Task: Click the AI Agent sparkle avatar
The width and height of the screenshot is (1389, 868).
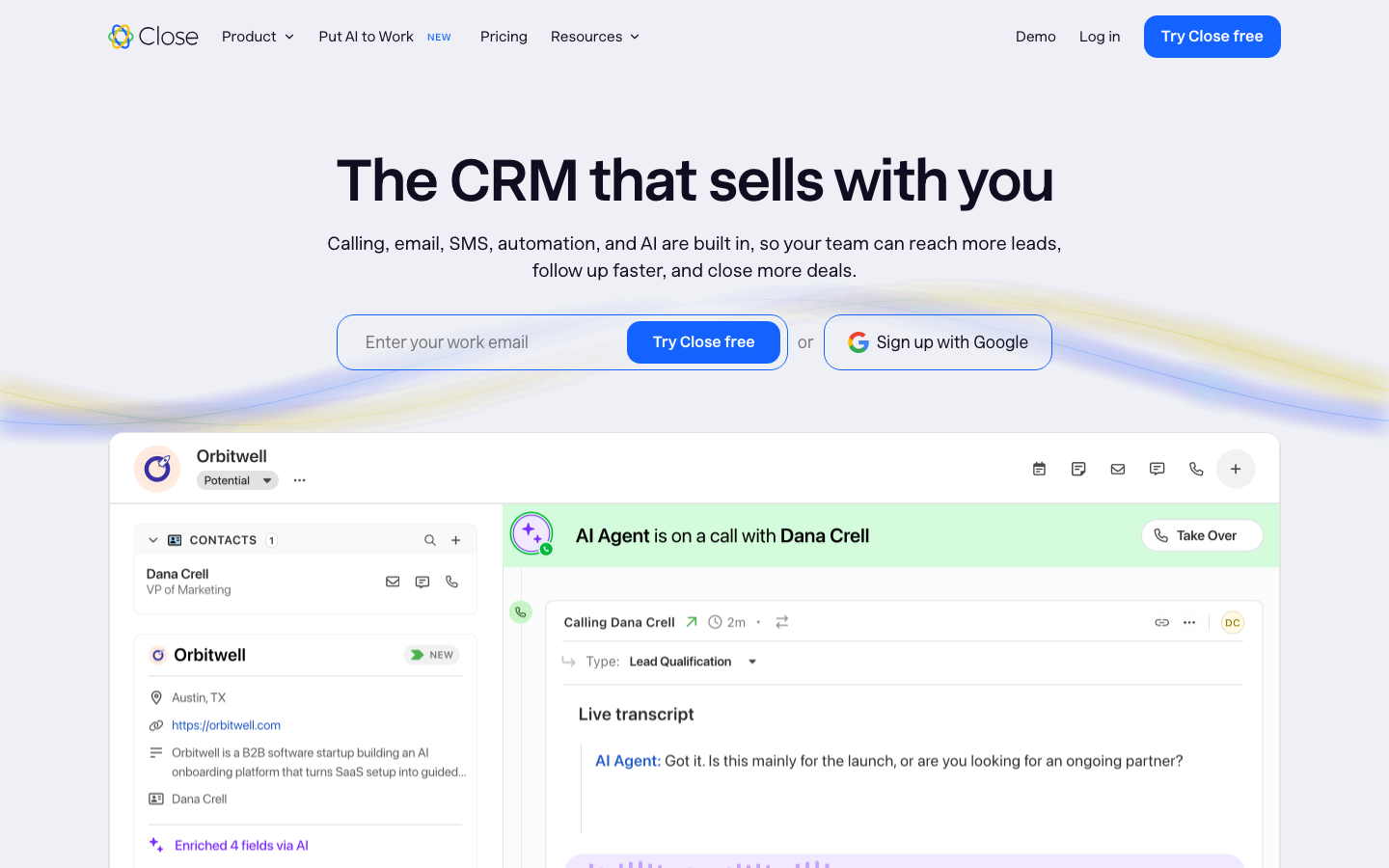Action: point(531,533)
